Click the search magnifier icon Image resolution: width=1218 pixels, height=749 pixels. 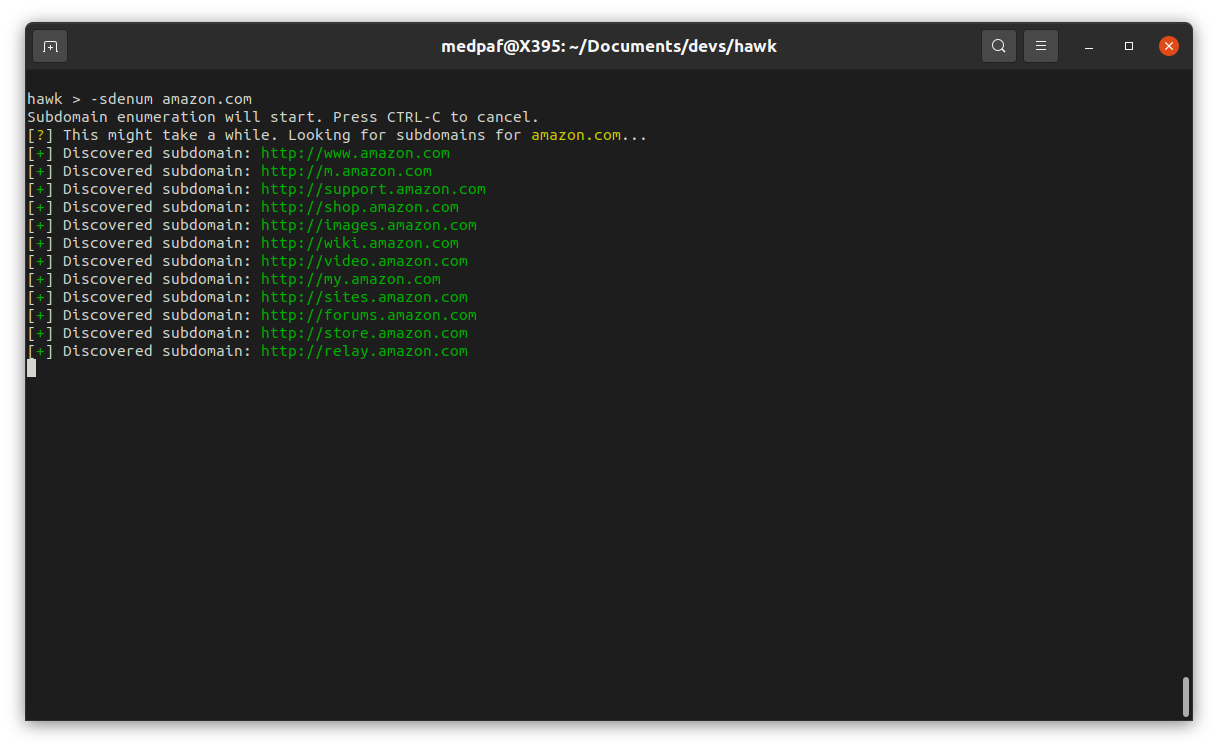tap(999, 46)
